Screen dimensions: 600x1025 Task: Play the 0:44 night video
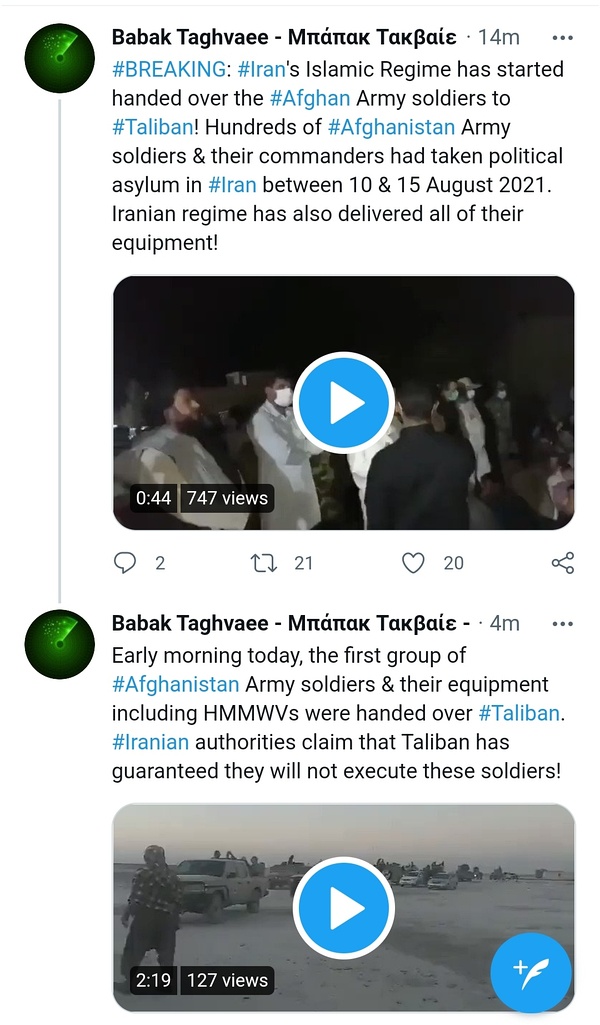(x=344, y=402)
